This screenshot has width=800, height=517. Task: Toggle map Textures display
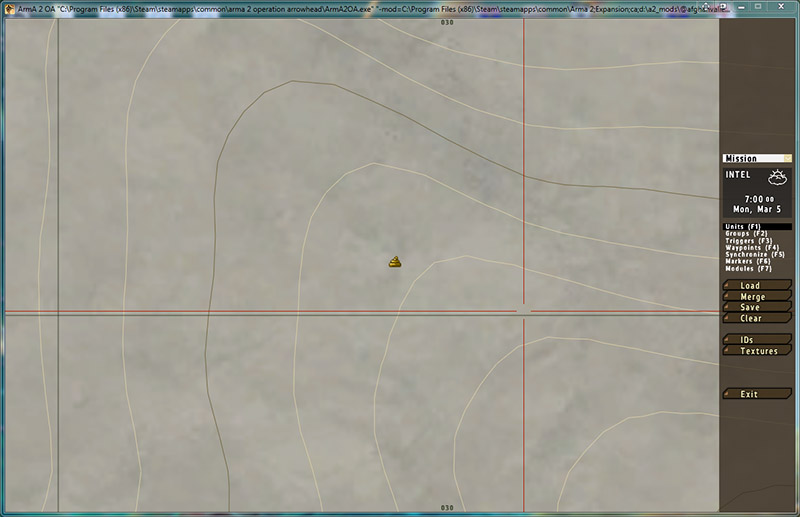pyautogui.click(x=756, y=351)
